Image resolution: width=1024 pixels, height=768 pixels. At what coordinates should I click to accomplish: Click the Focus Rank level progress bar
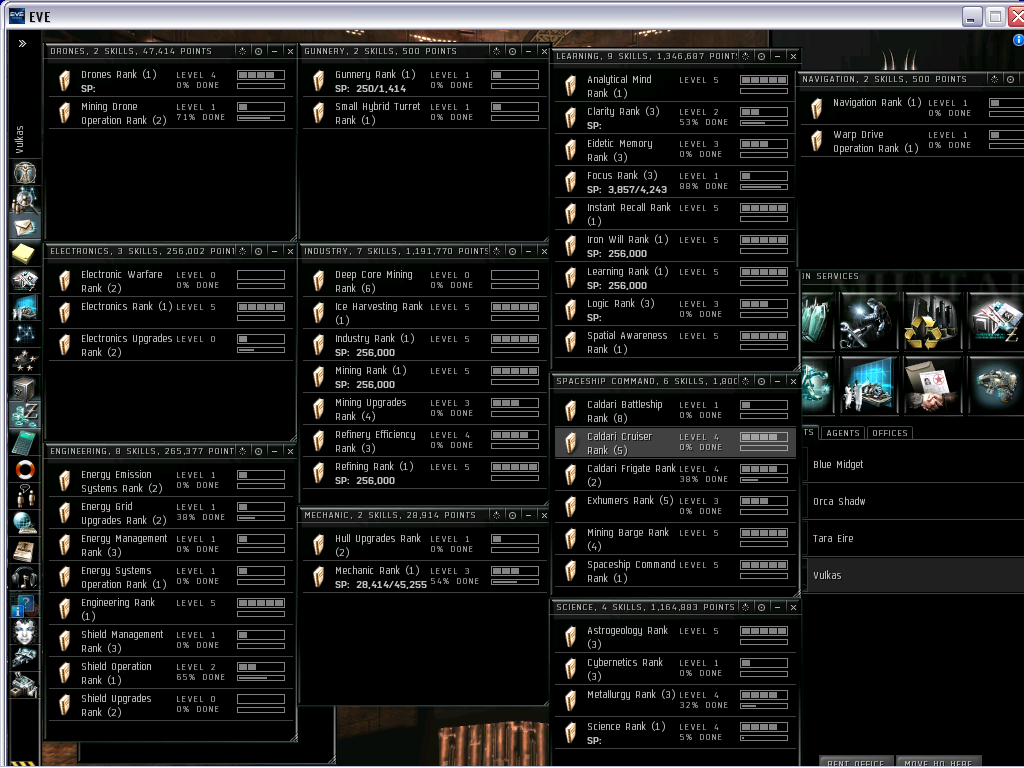[763, 176]
